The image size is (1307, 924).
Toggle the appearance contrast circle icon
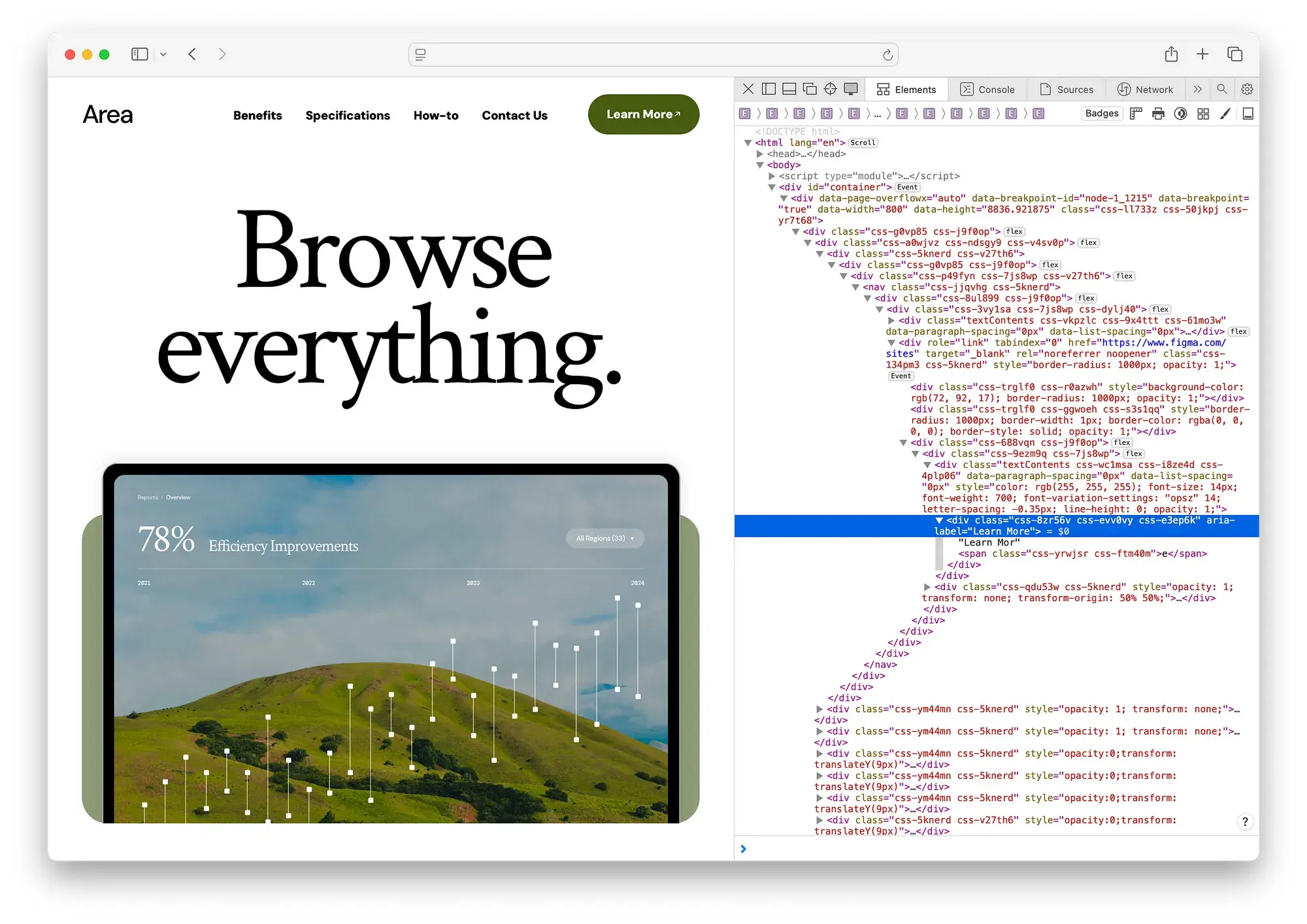point(1180,114)
